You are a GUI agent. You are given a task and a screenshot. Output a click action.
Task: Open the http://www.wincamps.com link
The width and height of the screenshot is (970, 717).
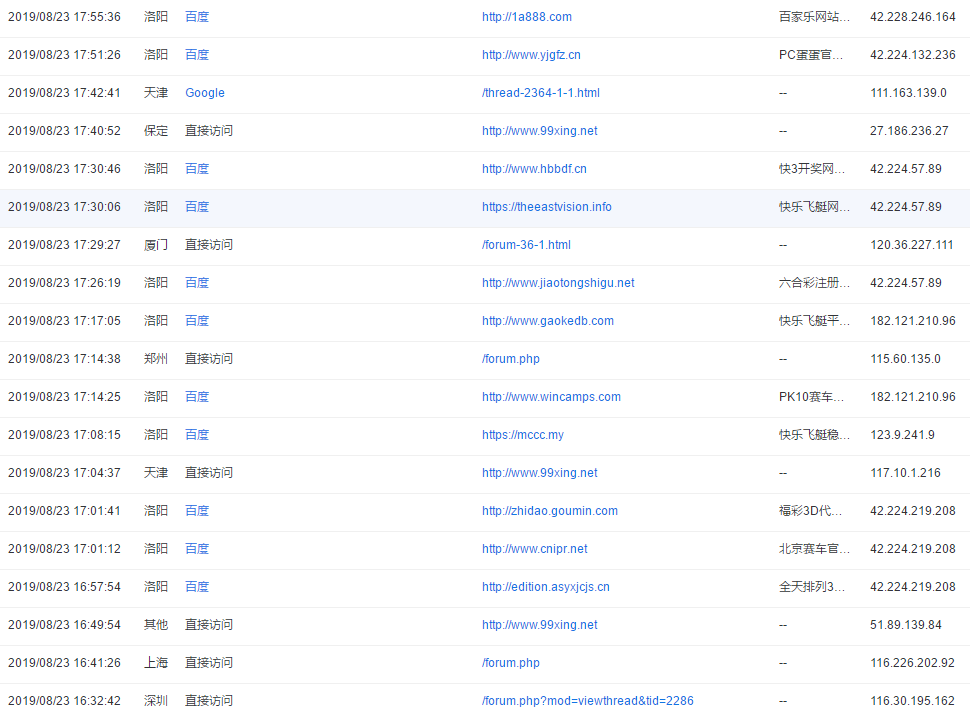[551, 397]
